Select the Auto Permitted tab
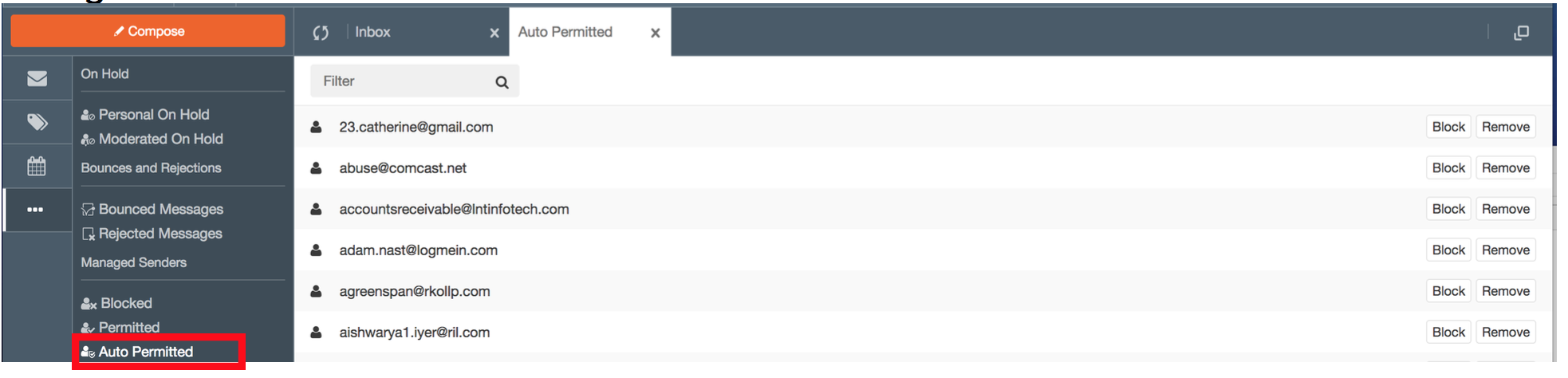Screen dimensions: 1568x378 click(565, 32)
